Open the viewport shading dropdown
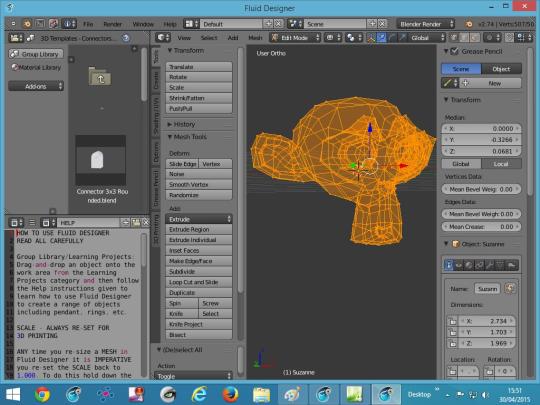The height and width of the screenshot is (405, 540). click(x=333, y=38)
